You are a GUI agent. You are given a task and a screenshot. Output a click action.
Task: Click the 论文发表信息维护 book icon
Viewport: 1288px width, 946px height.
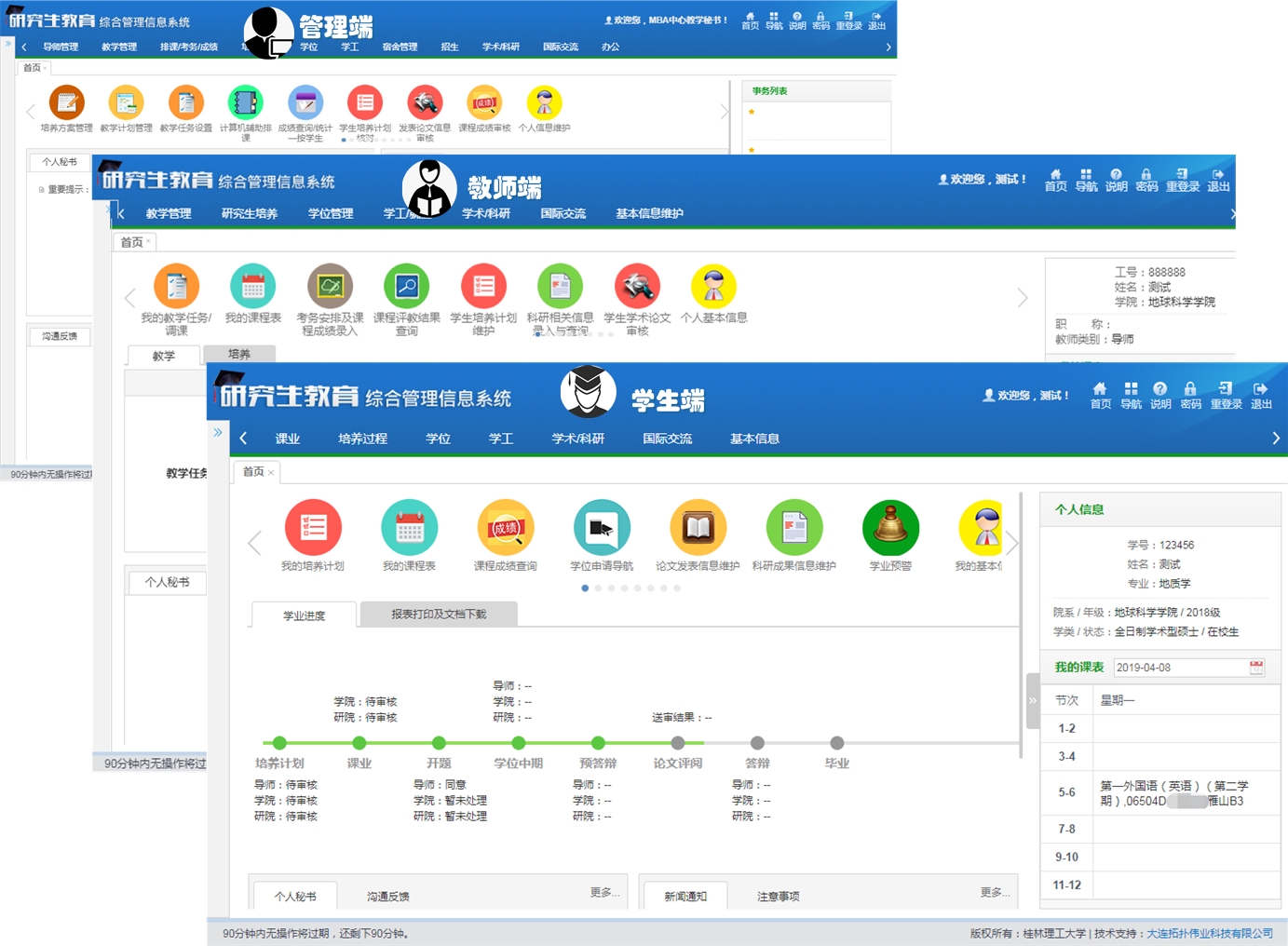click(x=698, y=528)
